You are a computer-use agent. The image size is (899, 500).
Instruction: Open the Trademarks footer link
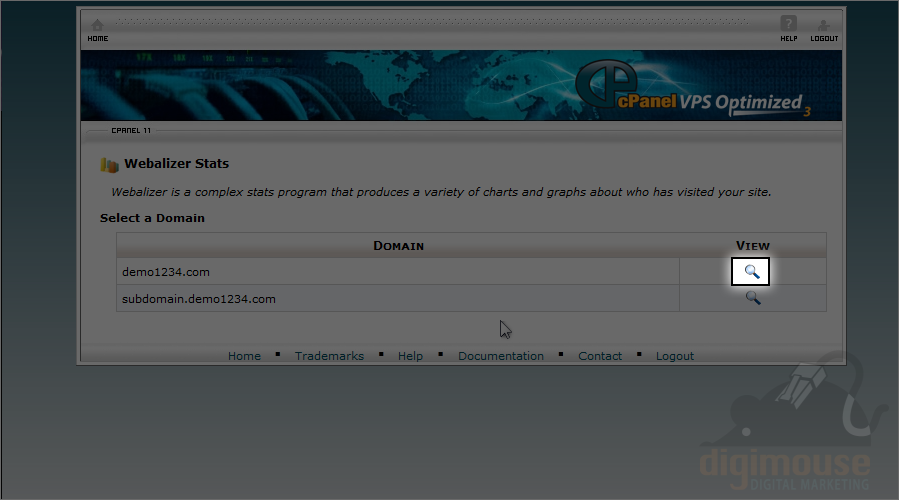(329, 356)
